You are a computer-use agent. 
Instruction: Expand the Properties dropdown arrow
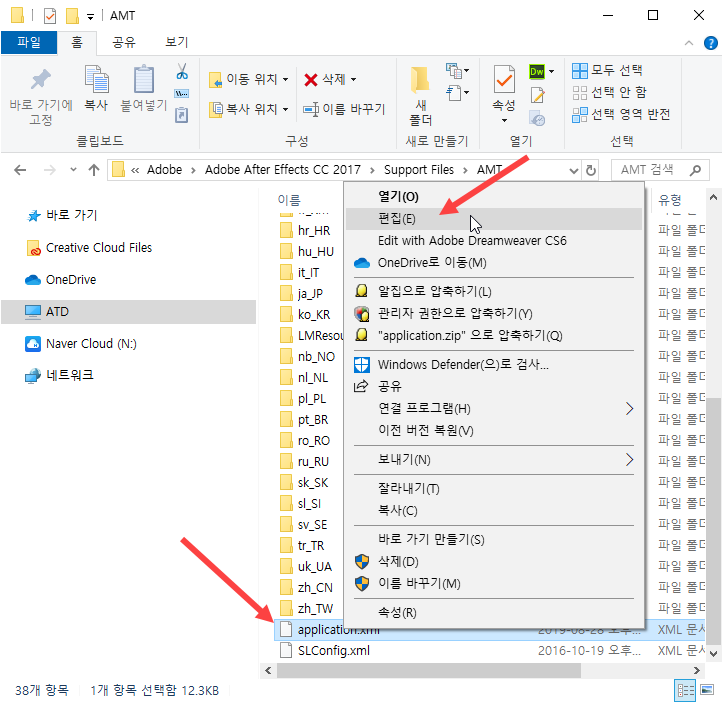click(504, 120)
